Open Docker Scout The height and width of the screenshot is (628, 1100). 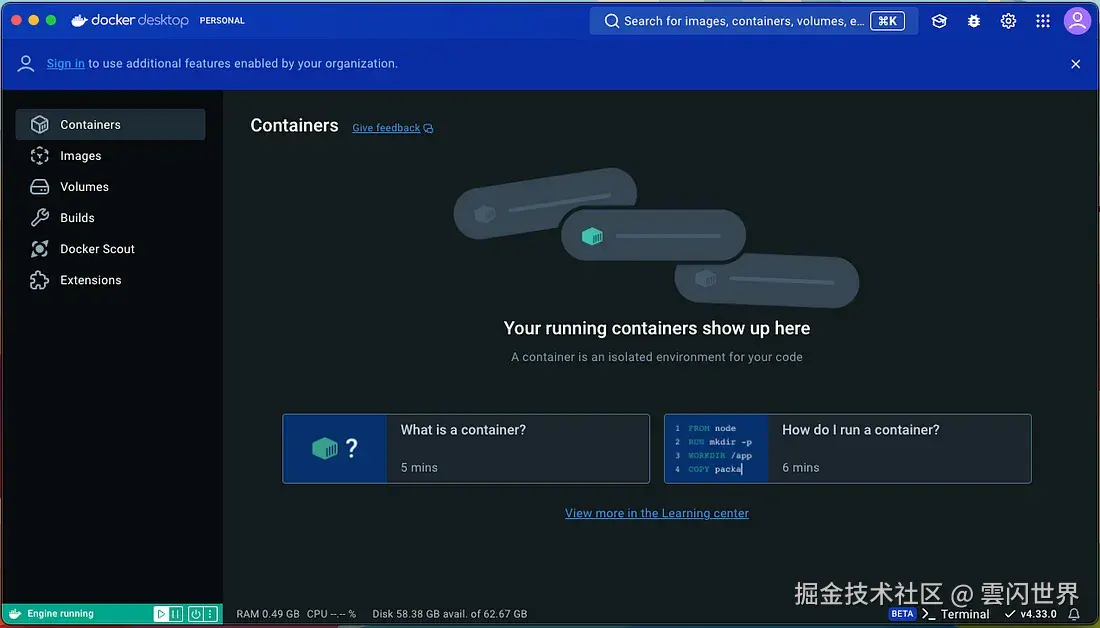coord(110,248)
